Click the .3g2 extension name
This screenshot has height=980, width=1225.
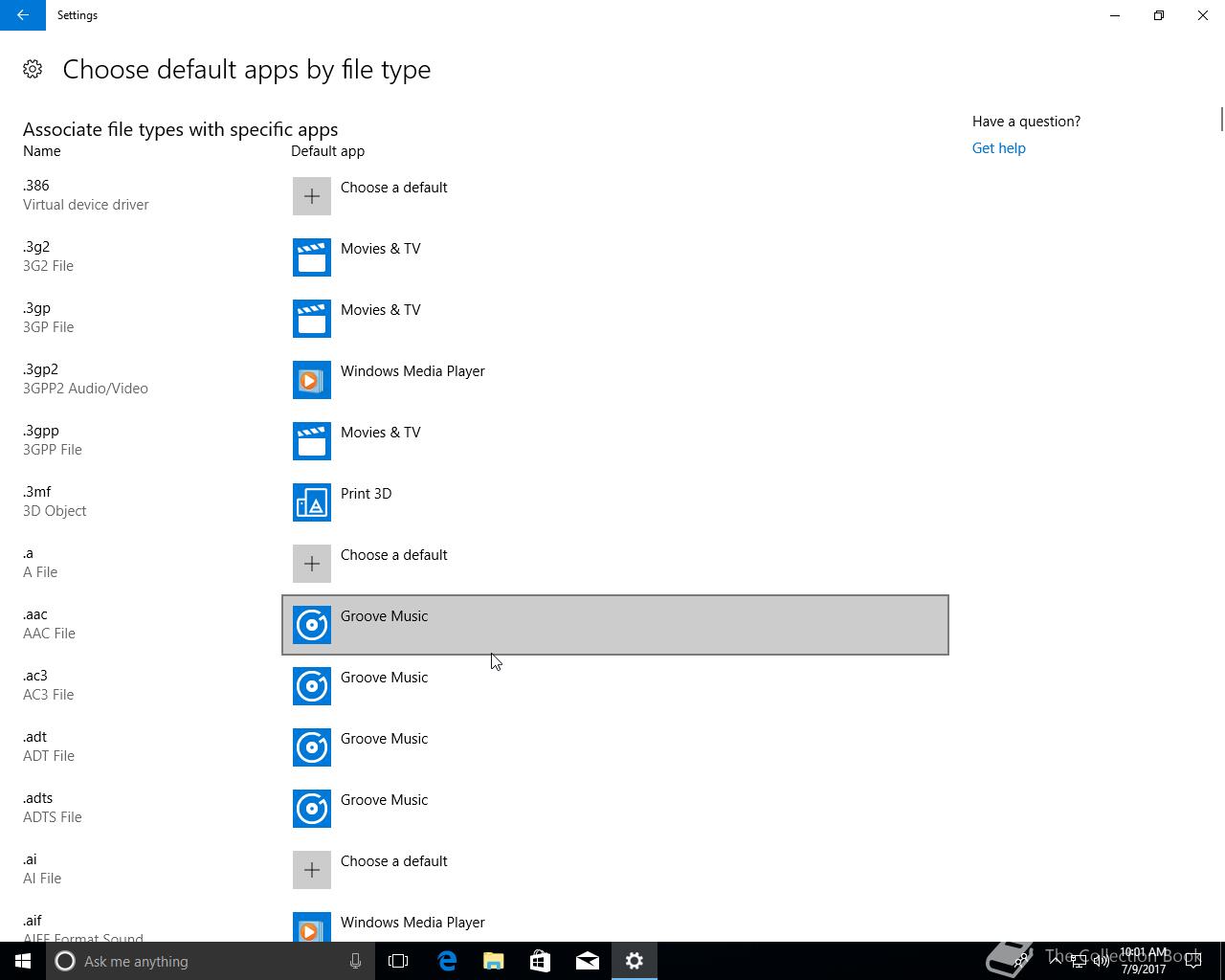pos(35,247)
